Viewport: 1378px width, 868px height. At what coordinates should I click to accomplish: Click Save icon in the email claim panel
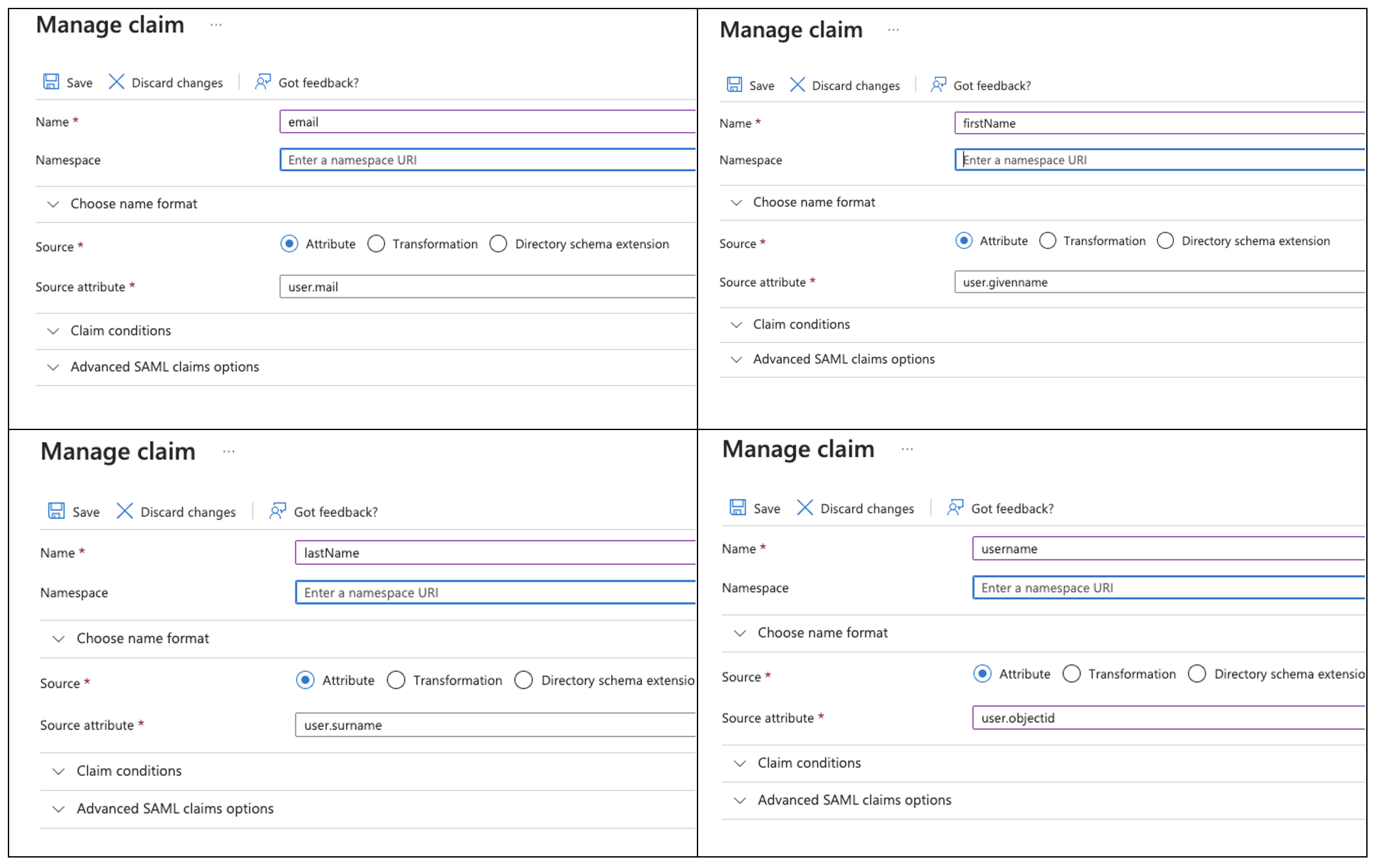[51, 82]
